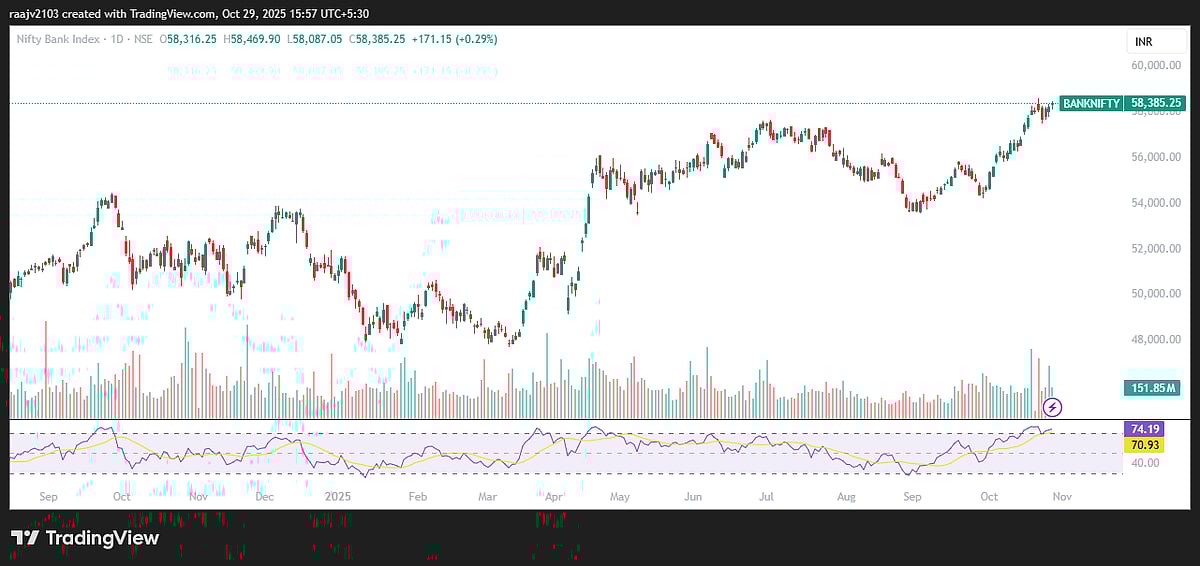The width and height of the screenshot is (1200, 566).
Task: Select the BANKNIFTY symbol label
Action: pyautogui.click(x=1091, y=103)
